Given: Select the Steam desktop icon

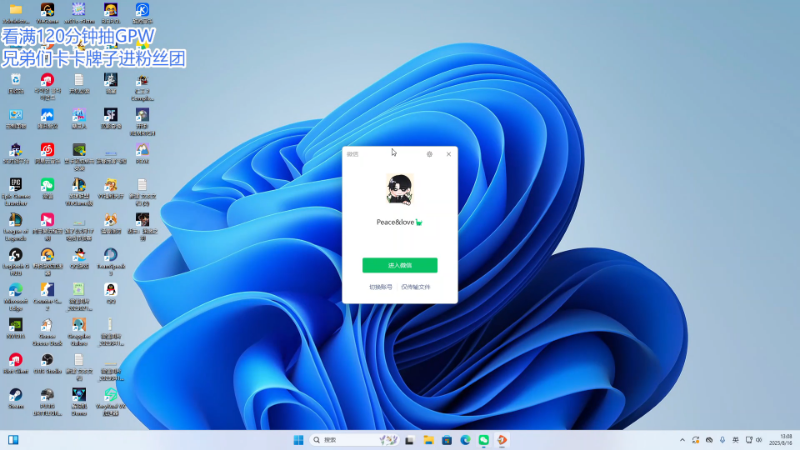Looking at the screenshot, I should point(16,398).
